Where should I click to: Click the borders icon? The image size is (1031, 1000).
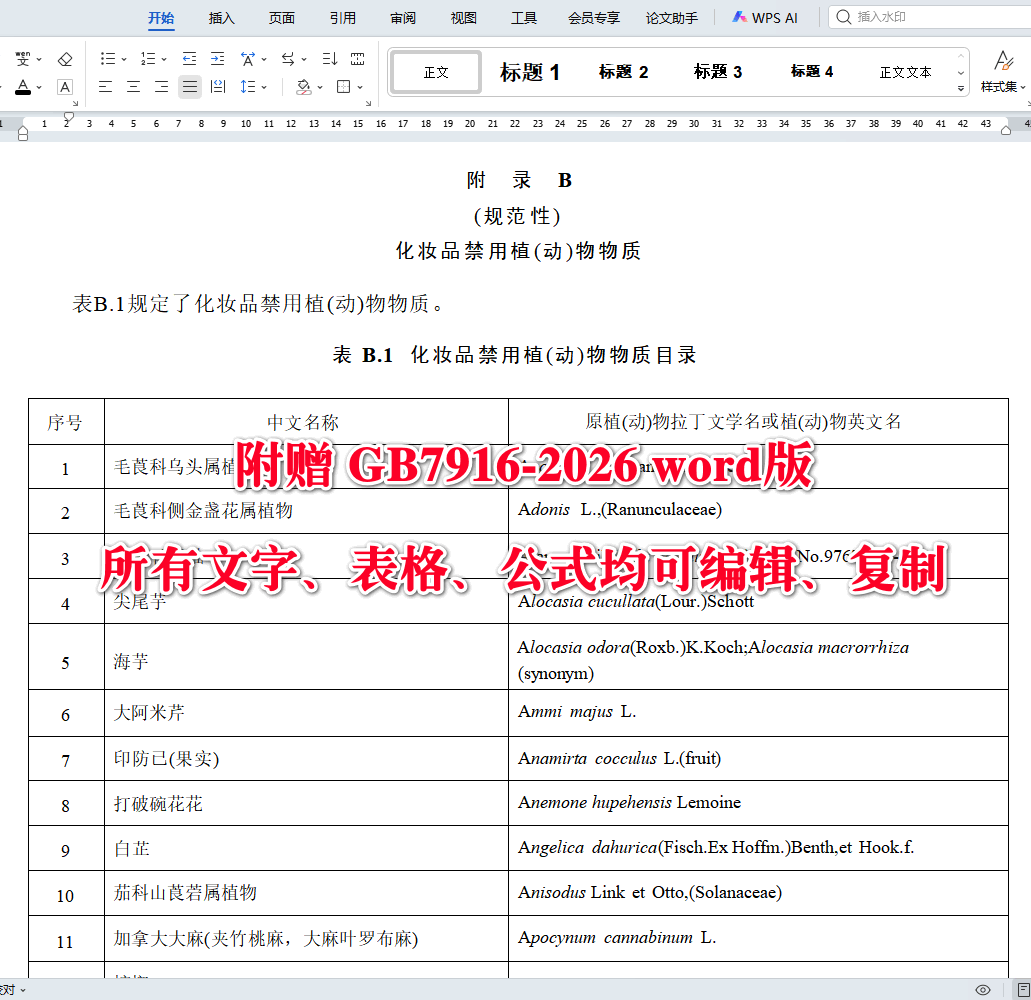click(x=343, y=87)
